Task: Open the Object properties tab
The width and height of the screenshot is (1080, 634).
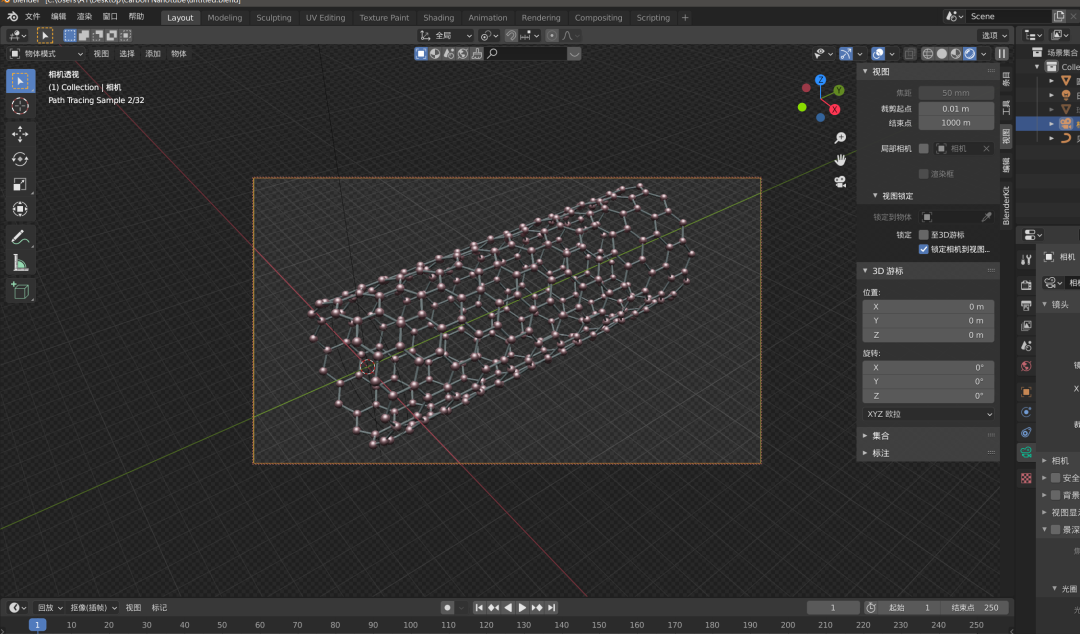Action: click(1026, 392)
